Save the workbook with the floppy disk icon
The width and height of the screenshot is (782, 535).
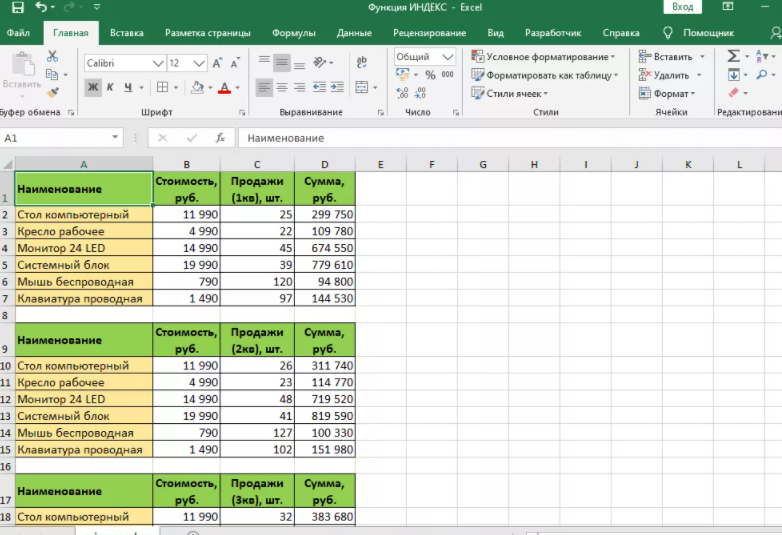coord(17,7)
